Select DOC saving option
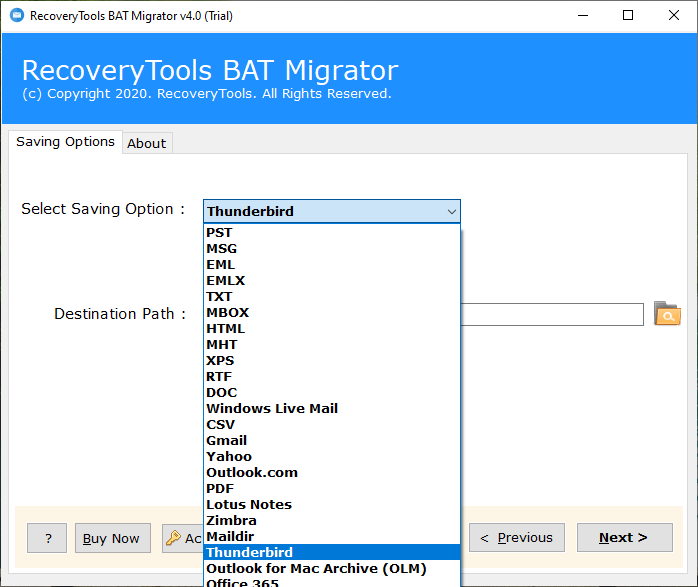Viewport: 698px width, 587px height. (x=332, y=393)
